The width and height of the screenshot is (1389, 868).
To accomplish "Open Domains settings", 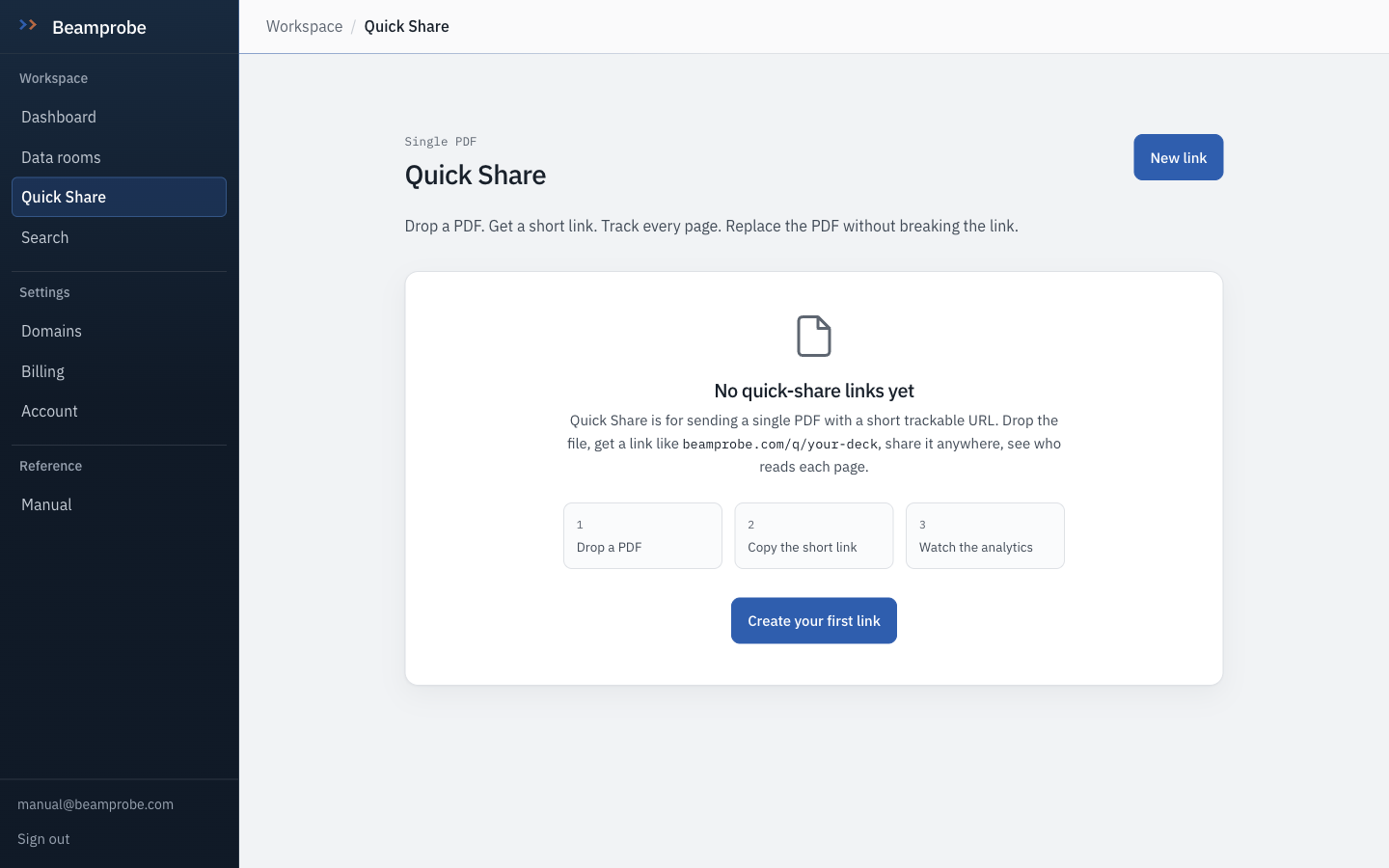I will point(119,331).
